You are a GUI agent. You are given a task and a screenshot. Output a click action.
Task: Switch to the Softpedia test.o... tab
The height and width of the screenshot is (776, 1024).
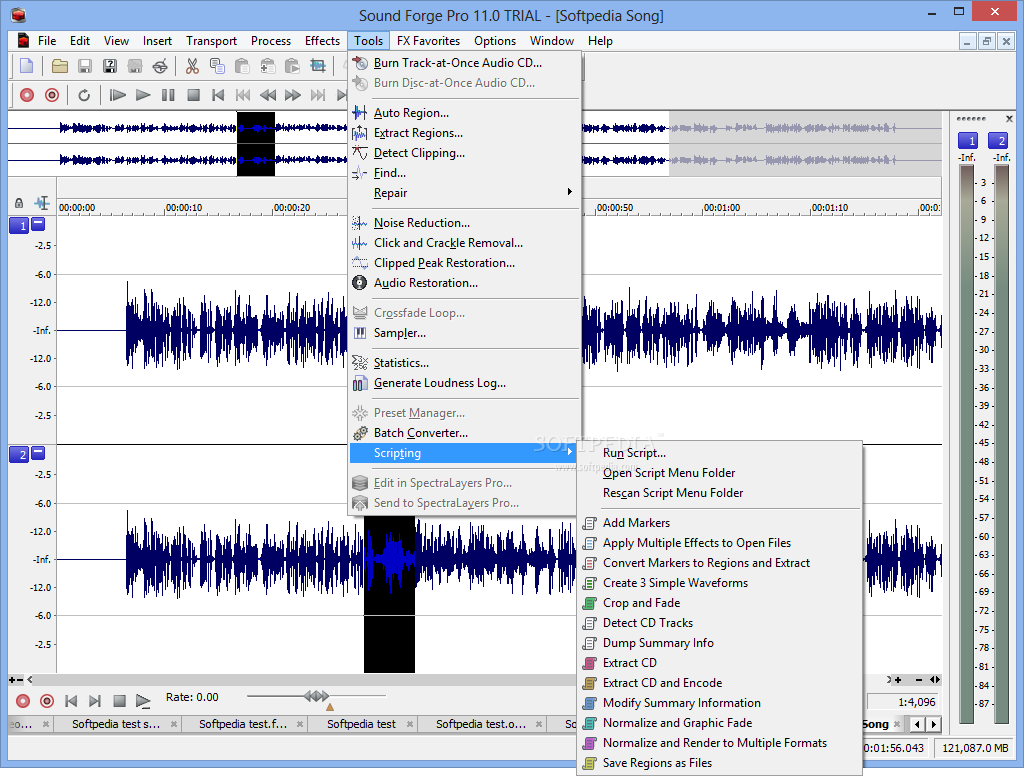tap(481, 724)
